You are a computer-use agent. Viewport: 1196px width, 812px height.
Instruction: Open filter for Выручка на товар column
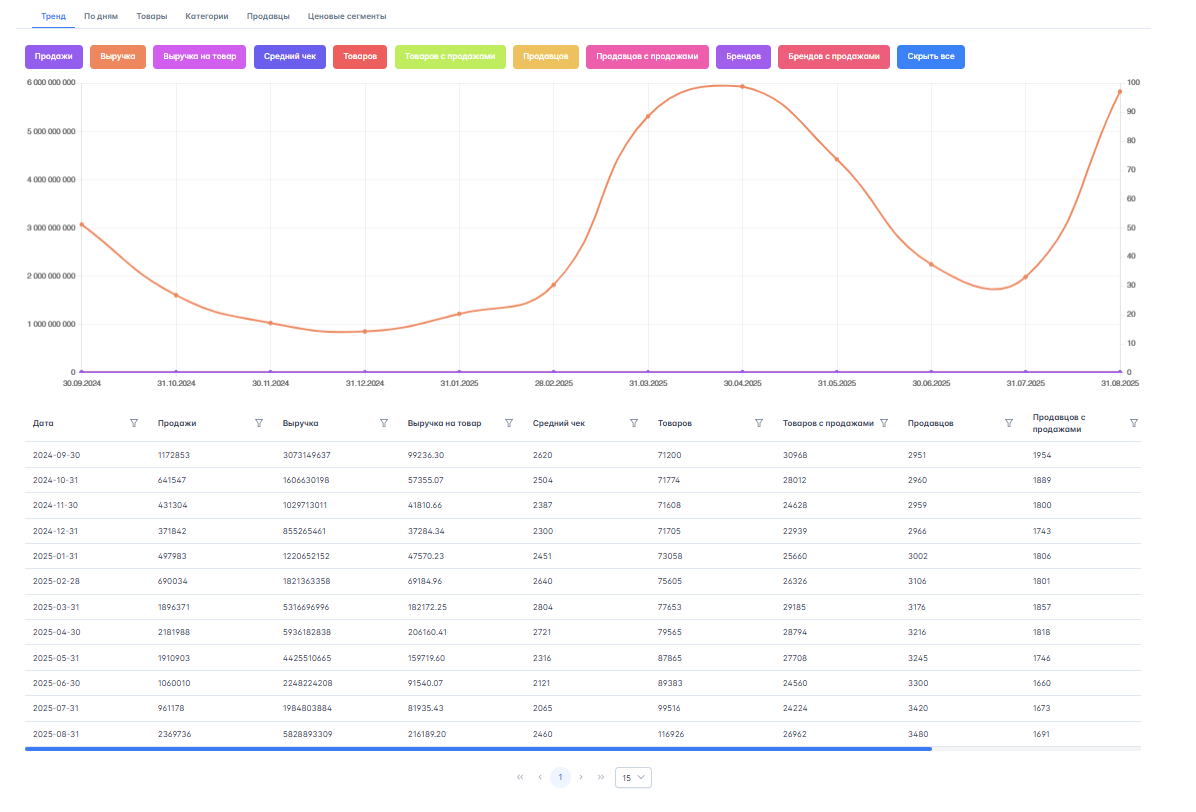pyautogui.click(x=509, y=423)
